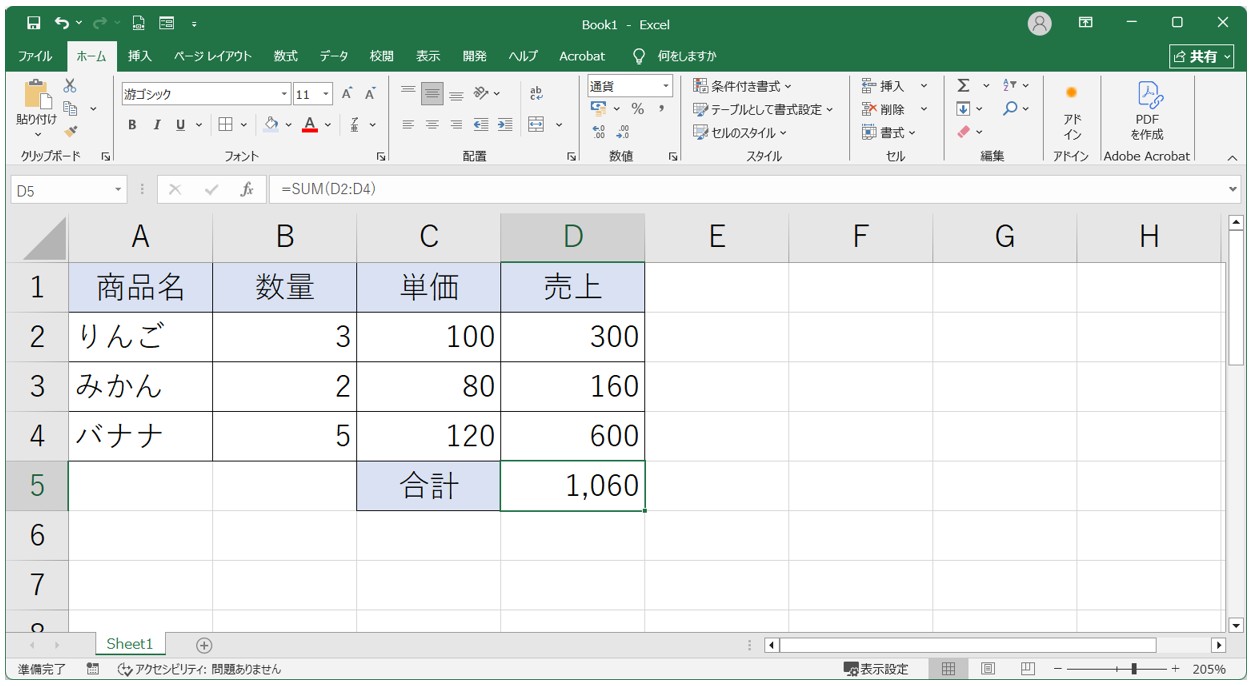Click the Copy icon in clipboard group
This screenshot has height=686, width=1254.
click(x=70, y=108)
